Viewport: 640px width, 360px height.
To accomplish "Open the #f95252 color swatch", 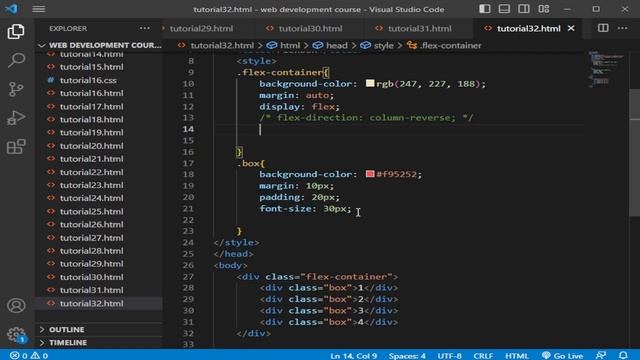I will click(370, 174).
